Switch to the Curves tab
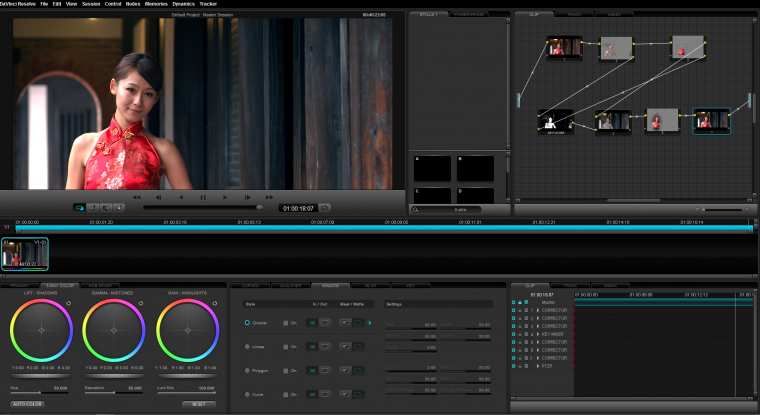 tap(250, 285)
